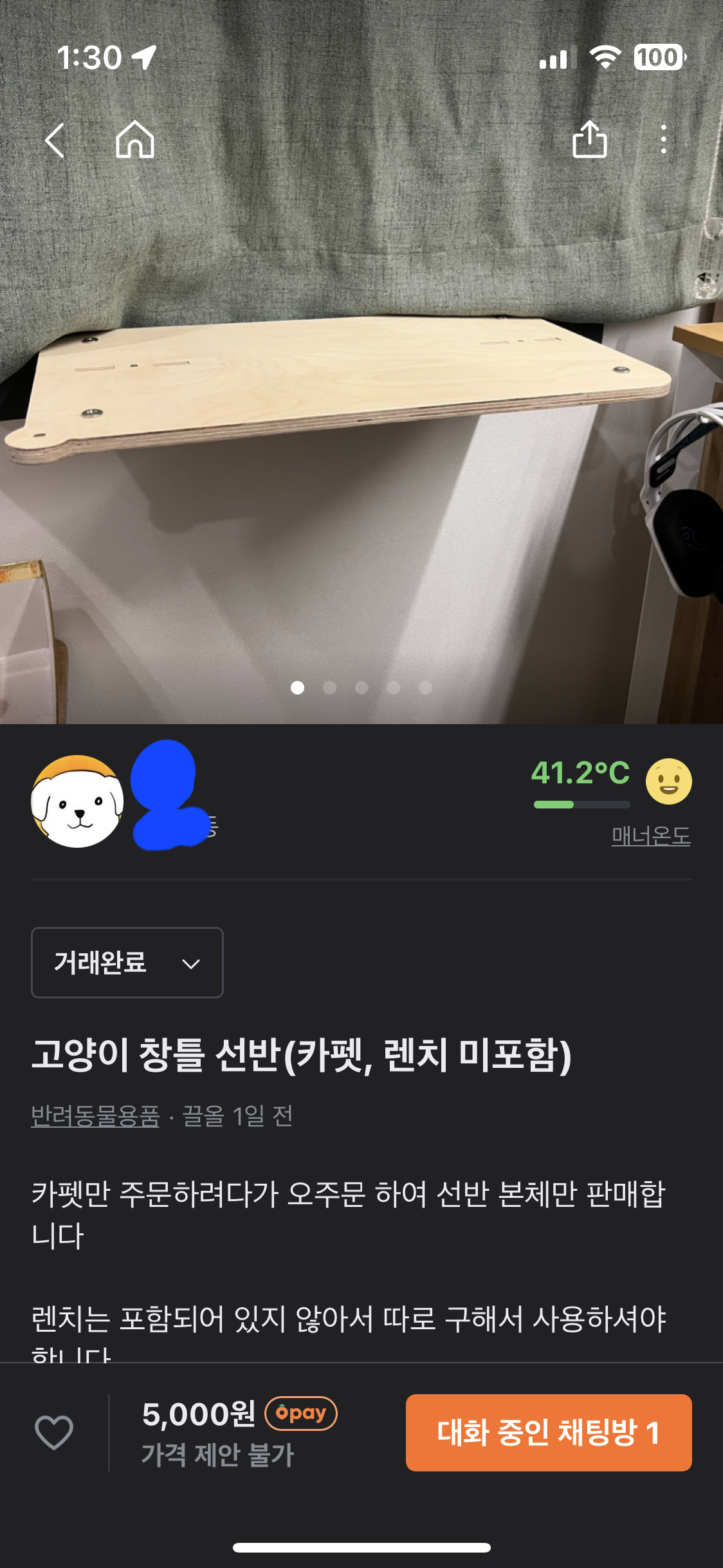Tap the smiley manner temperature face

click(669, 781)
